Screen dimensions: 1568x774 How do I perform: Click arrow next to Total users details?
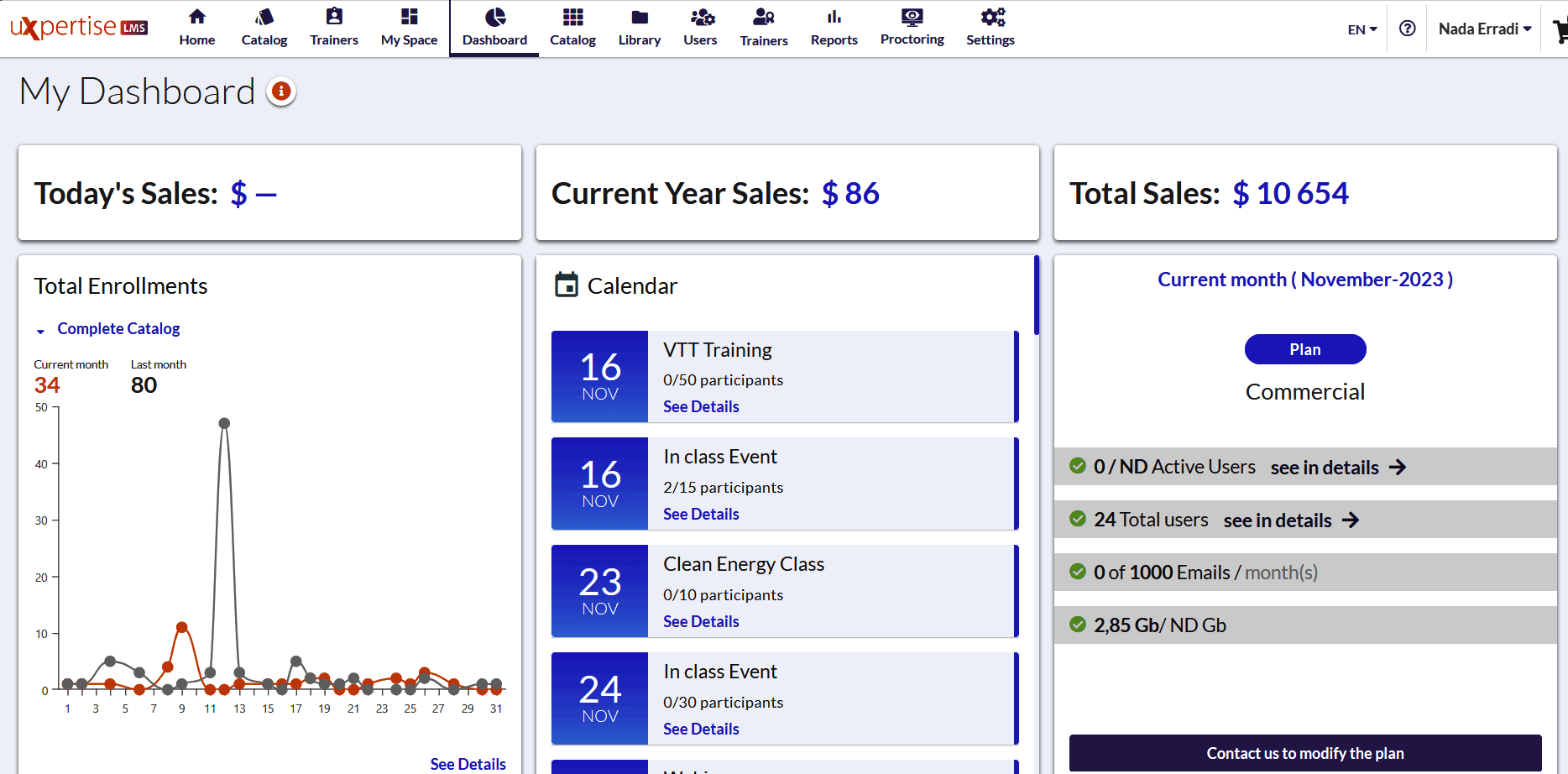[x=1351, y=520]
